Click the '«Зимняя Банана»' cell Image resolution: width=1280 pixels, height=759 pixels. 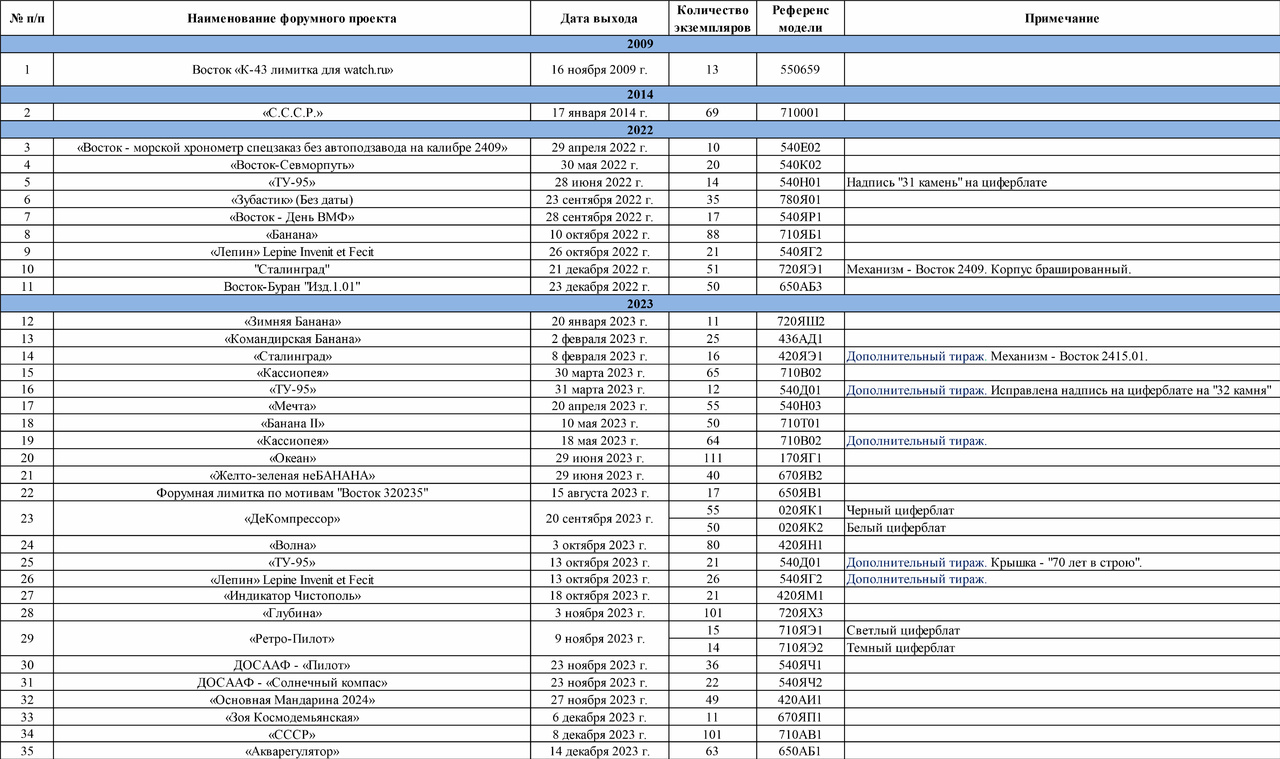click(x=292, y=321)
